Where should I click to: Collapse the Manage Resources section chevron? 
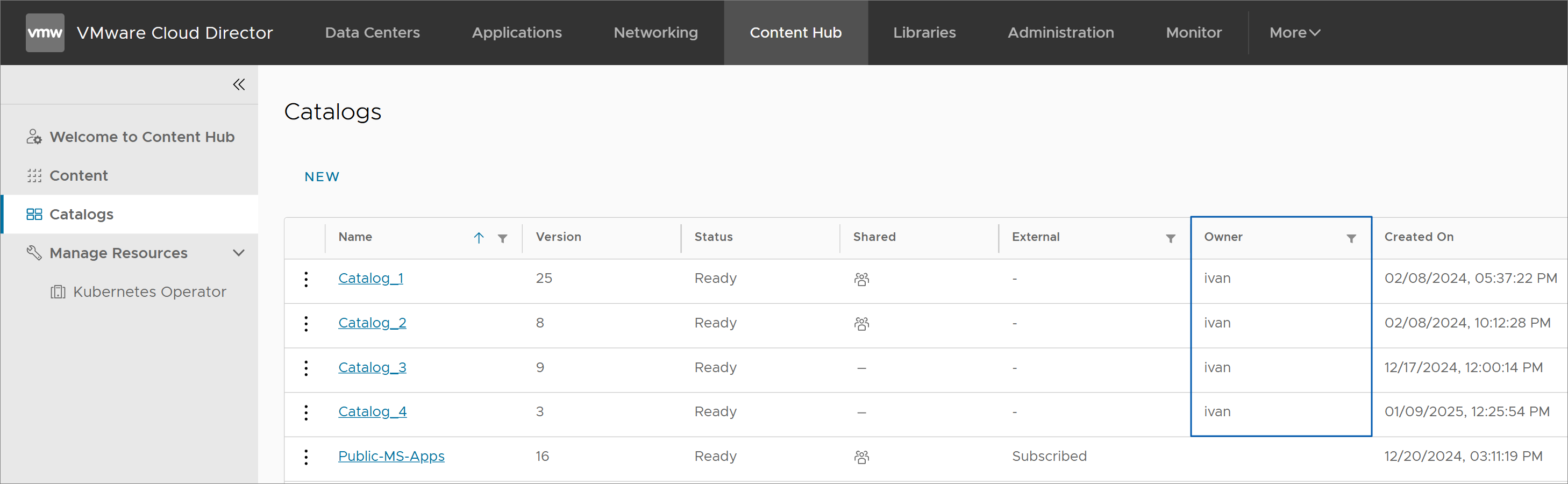coord(239,253)
